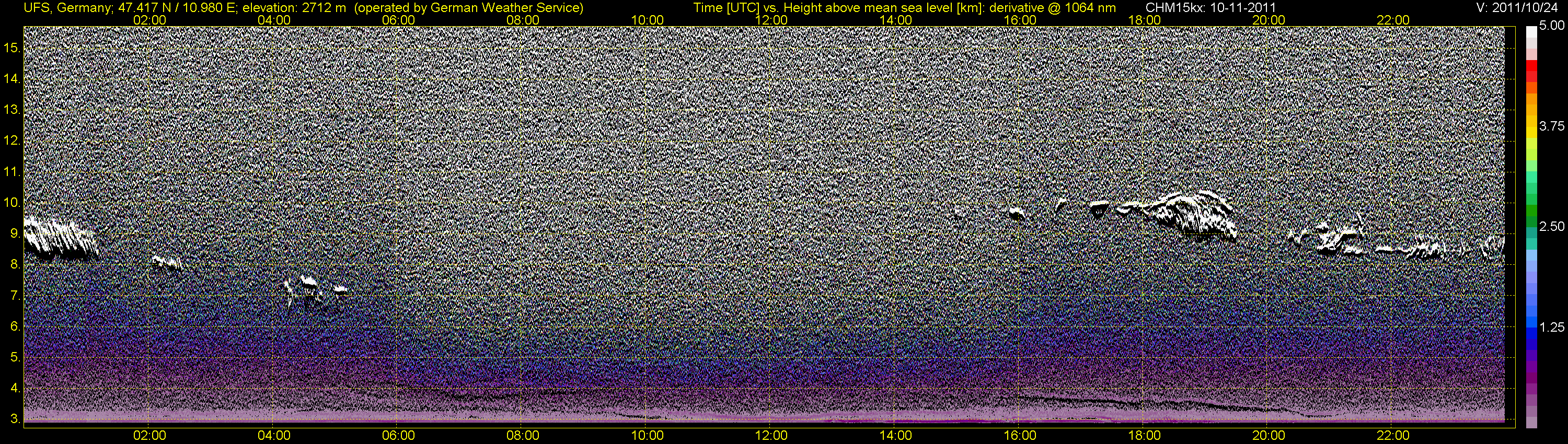Click the cloud layer near 9 km before 01:00
This screenshot has width=1568, height=444.
point(60,239)
